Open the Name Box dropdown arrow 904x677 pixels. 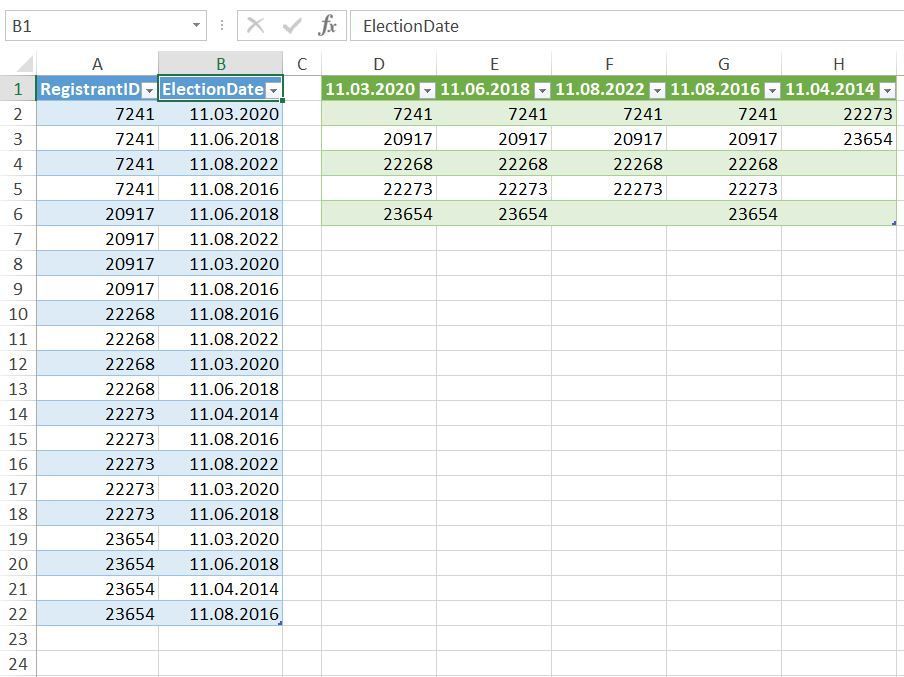coord(196,25)
